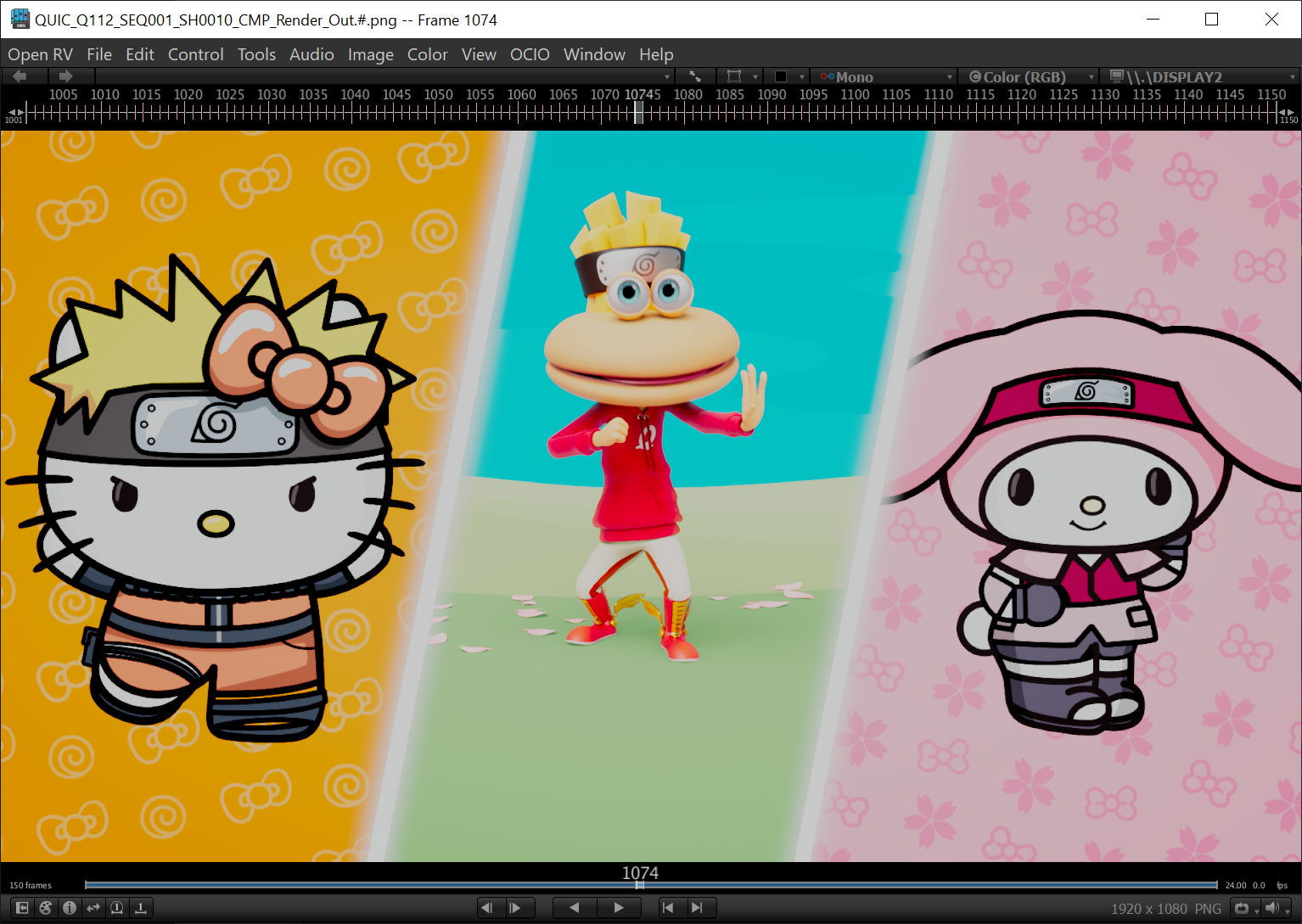The height and width of the screenshot is (924, 1302).
Task: Click the frame content icon in top toolbar
Action: click(734, 76)
